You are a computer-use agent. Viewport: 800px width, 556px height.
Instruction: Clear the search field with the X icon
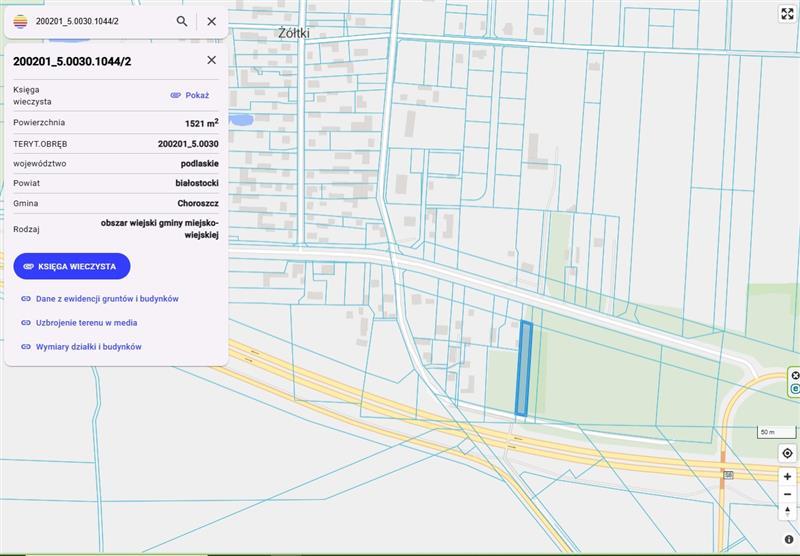click(x=212, y=21)
